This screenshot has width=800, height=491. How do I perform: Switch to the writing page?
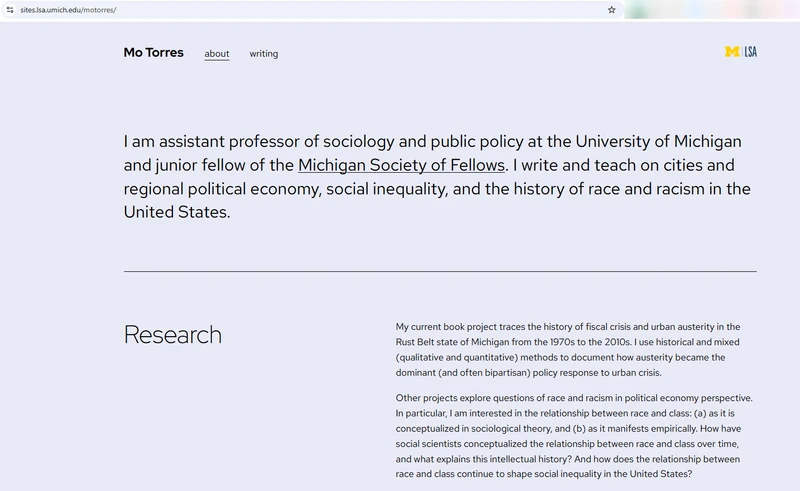264,54
